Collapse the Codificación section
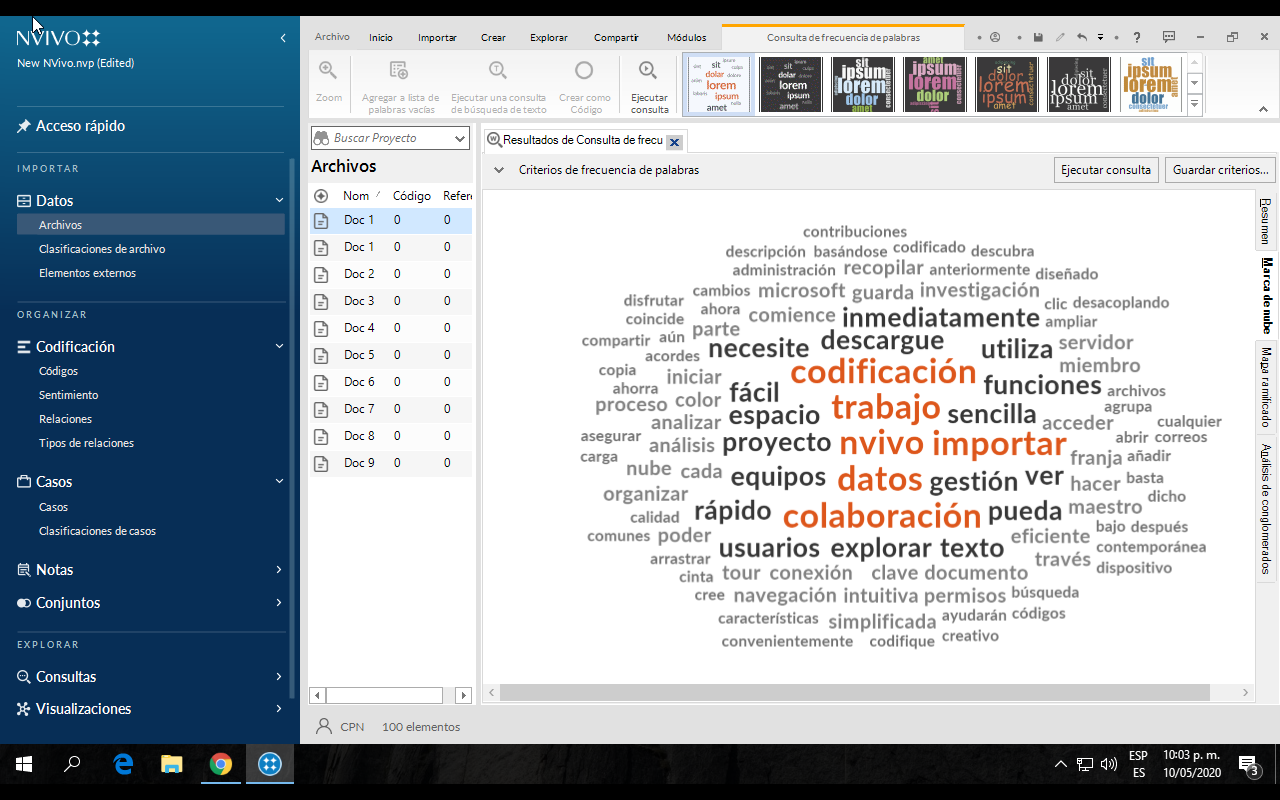Image resolution: width=1280 pixels, height=800 pixels. [x=280, y=346]
